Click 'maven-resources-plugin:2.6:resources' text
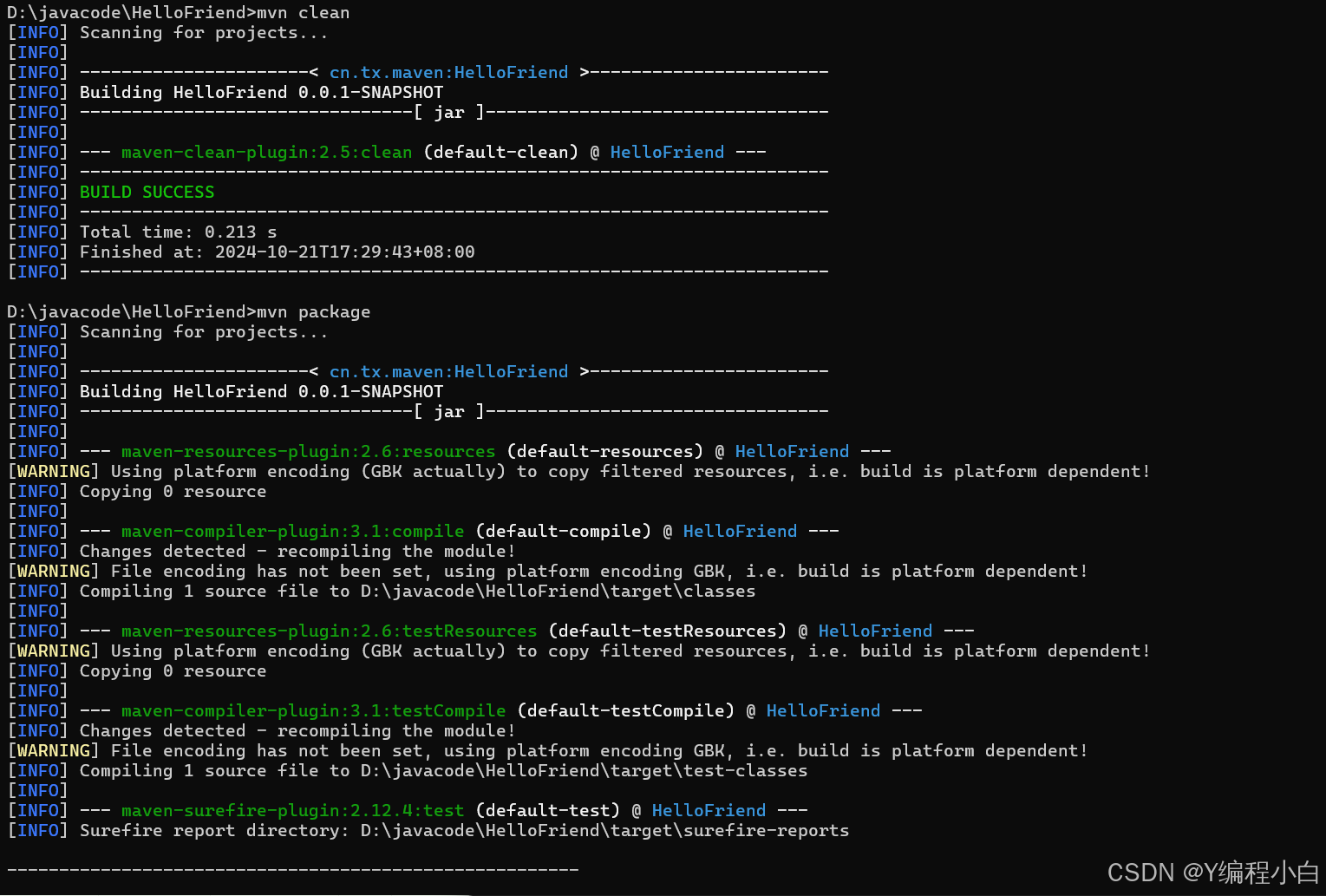The height and width of the screenshot is (896, 1326). [309, 452]
